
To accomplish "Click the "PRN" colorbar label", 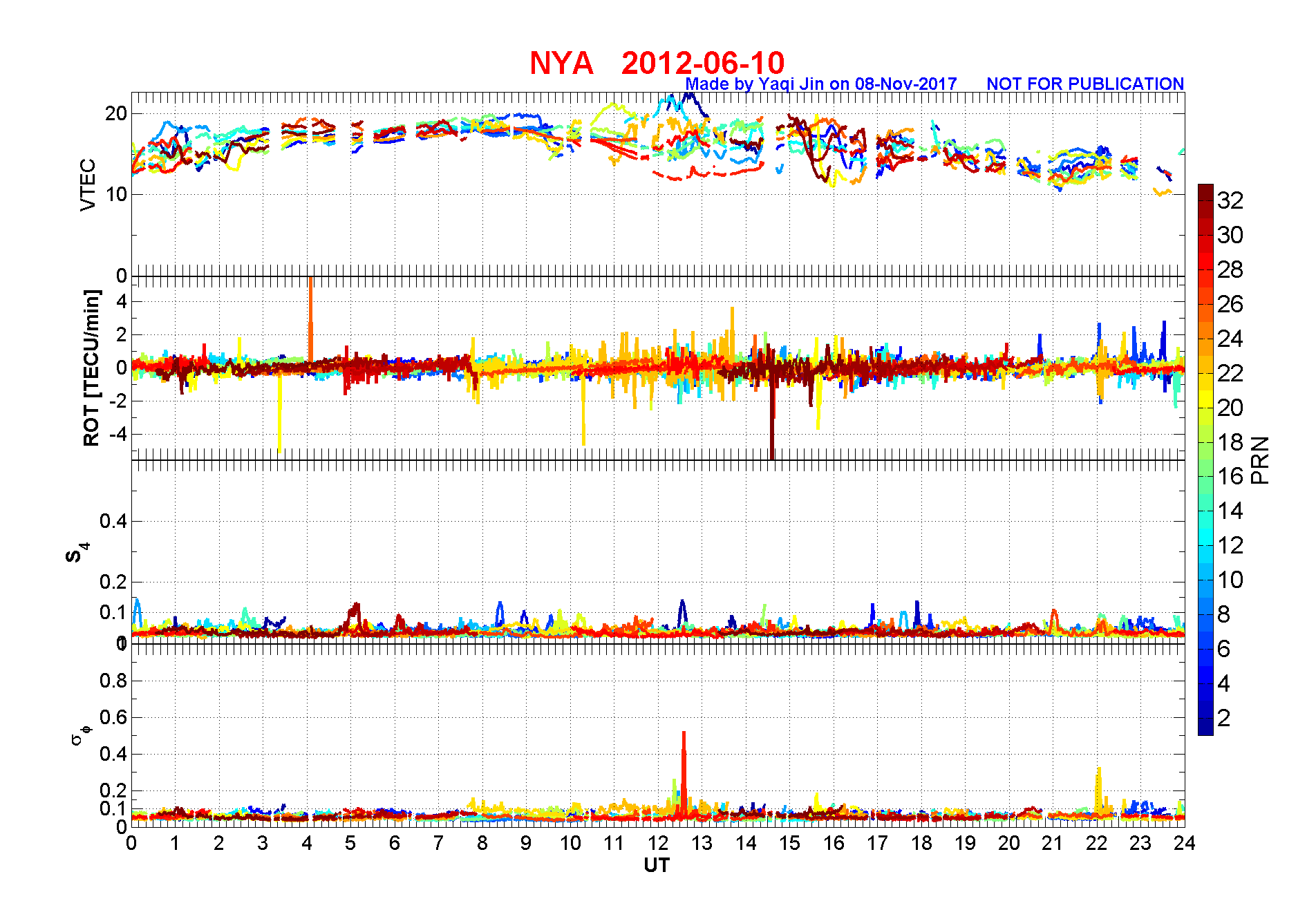I will [x=1260, y=460].
